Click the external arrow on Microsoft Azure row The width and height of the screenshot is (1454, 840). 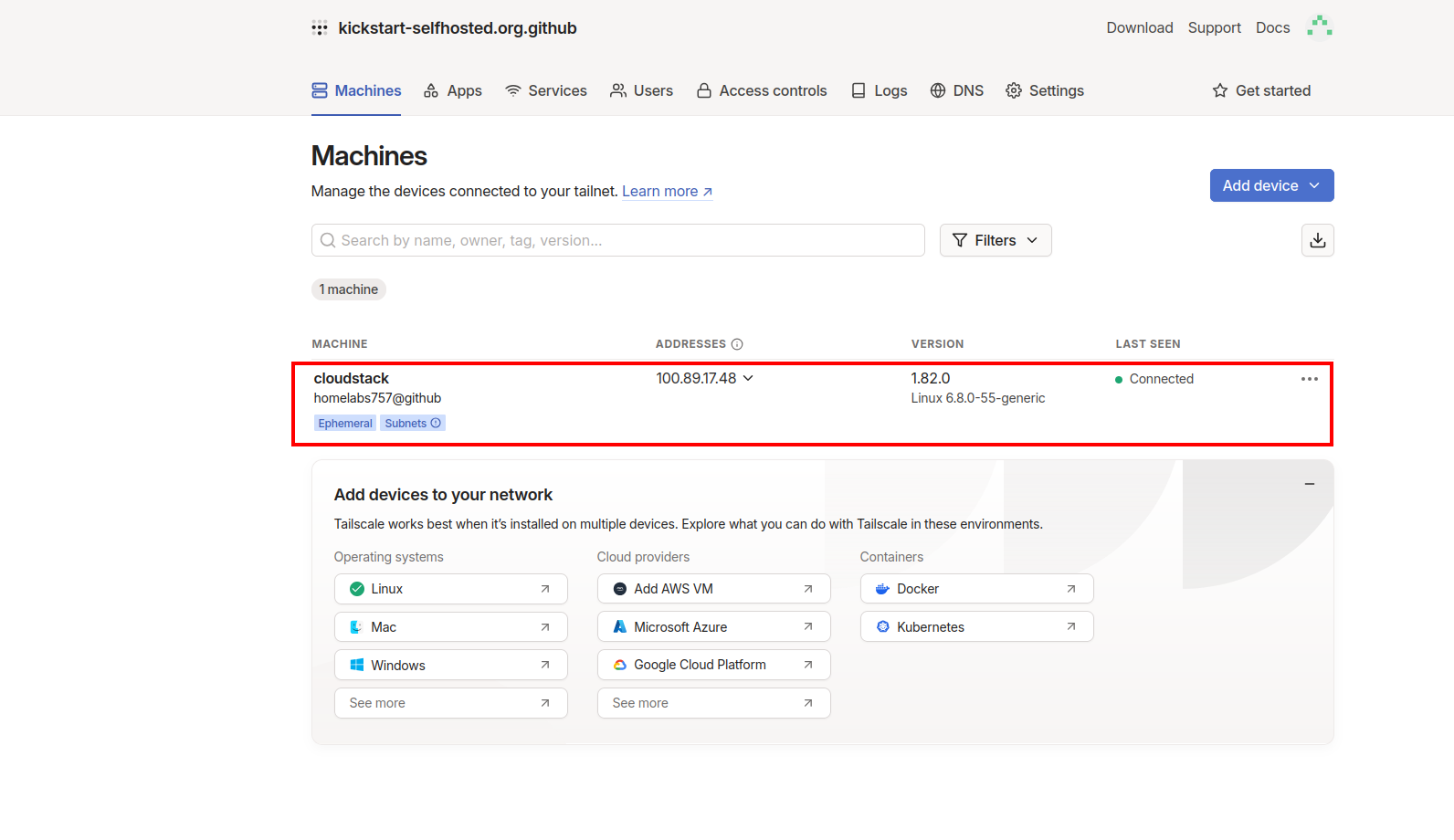tap(808, 627)
